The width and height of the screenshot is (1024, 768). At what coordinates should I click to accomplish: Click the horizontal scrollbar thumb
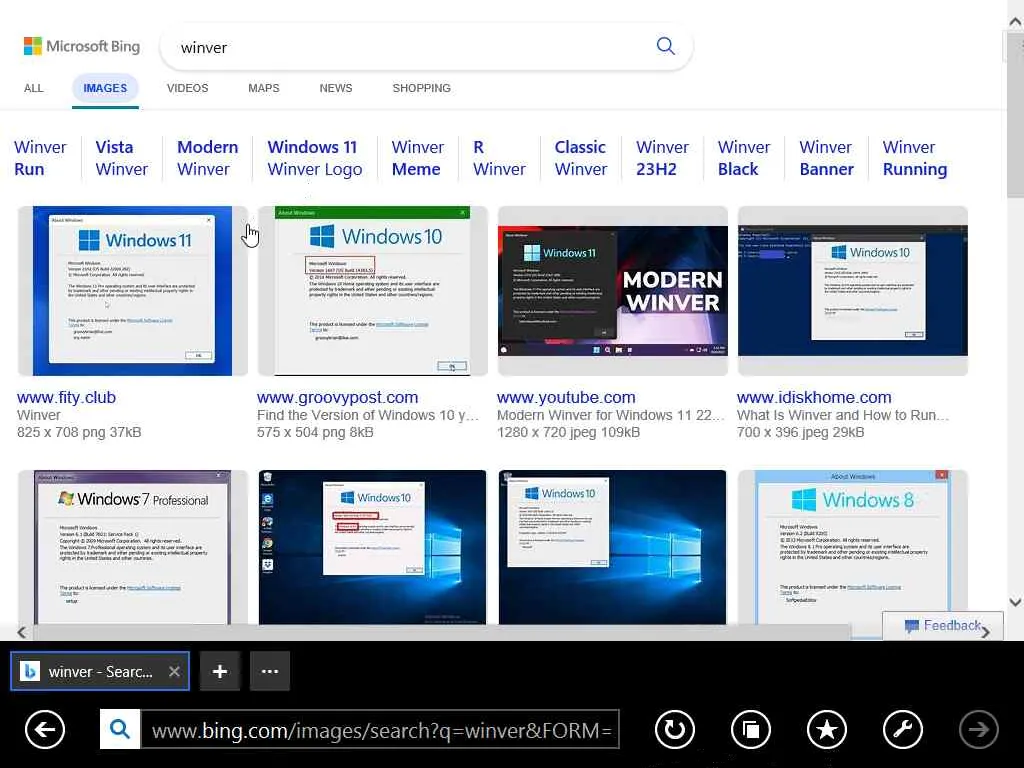point(442,632)
